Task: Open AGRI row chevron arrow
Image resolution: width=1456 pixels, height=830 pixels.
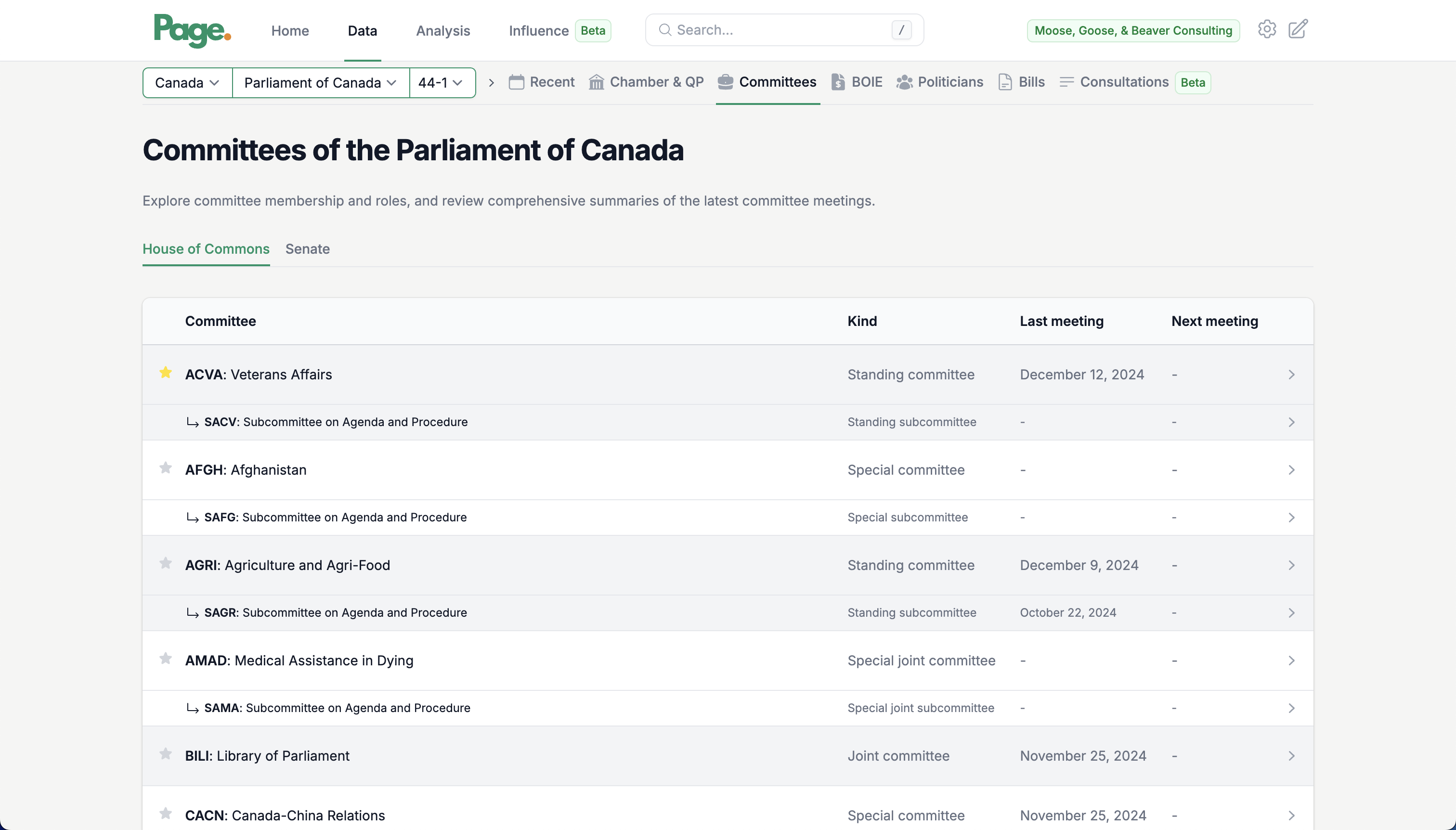Action: (1291, 565)
